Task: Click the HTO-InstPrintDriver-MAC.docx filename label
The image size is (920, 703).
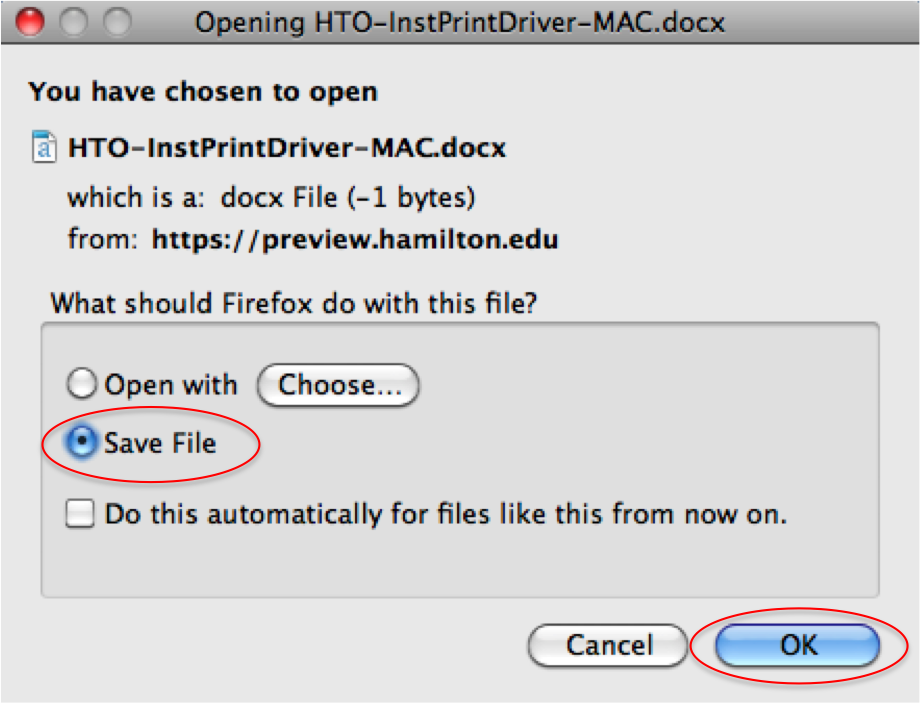Action: click(287, 147)
